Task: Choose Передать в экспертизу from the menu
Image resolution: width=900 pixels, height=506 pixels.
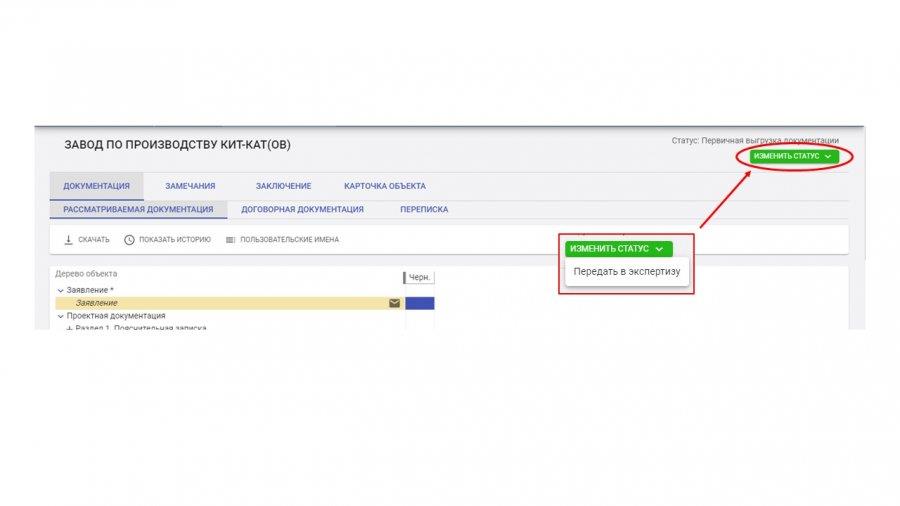Action: click(627, 271)
